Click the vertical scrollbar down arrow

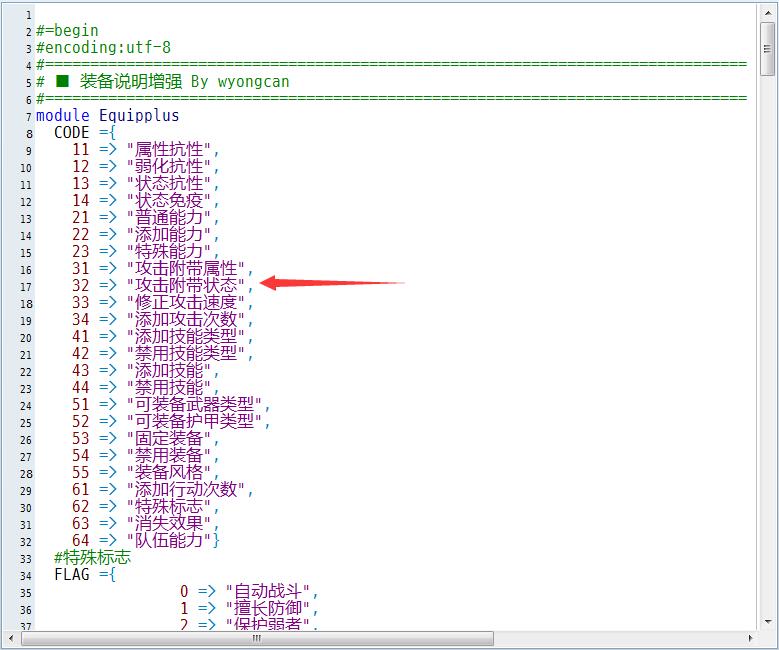coord(768,622)
